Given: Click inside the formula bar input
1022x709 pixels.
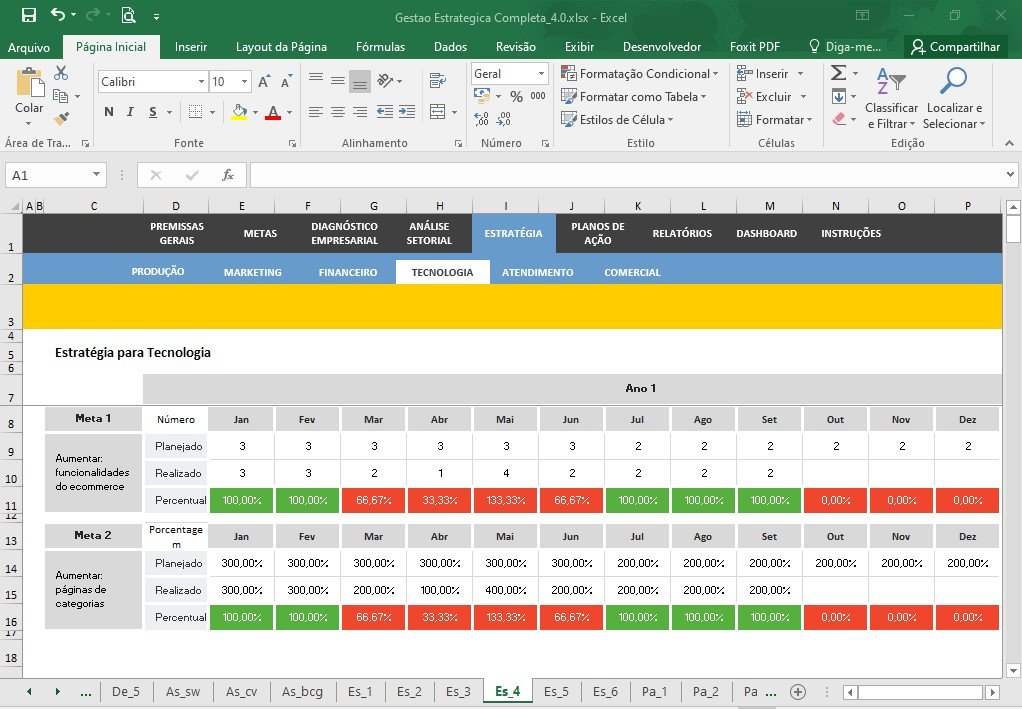Looking at the screenshot, I should click(x=627, y=175).
